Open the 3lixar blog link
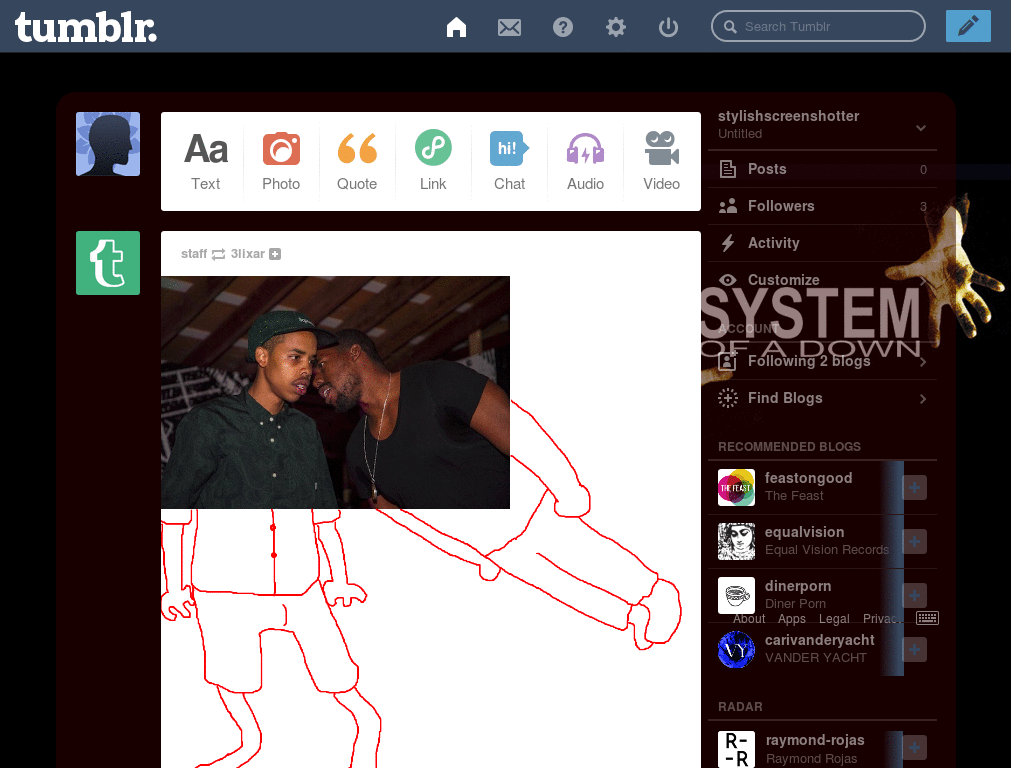The width and height of the screenshot is (1024, 768). (x=248, y=254)
